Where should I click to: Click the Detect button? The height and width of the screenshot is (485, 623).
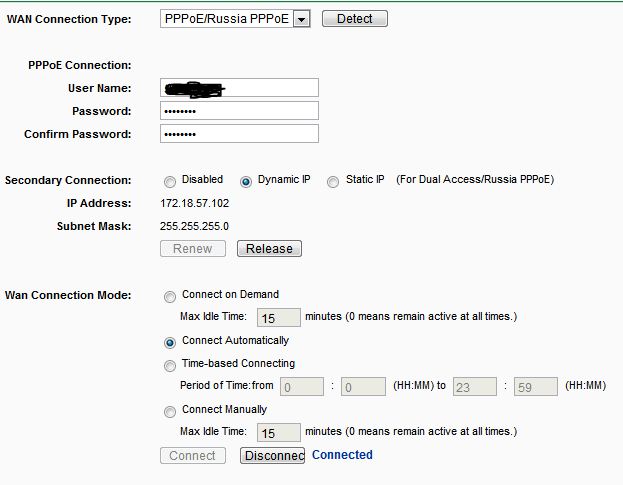(x=354, y=19)
